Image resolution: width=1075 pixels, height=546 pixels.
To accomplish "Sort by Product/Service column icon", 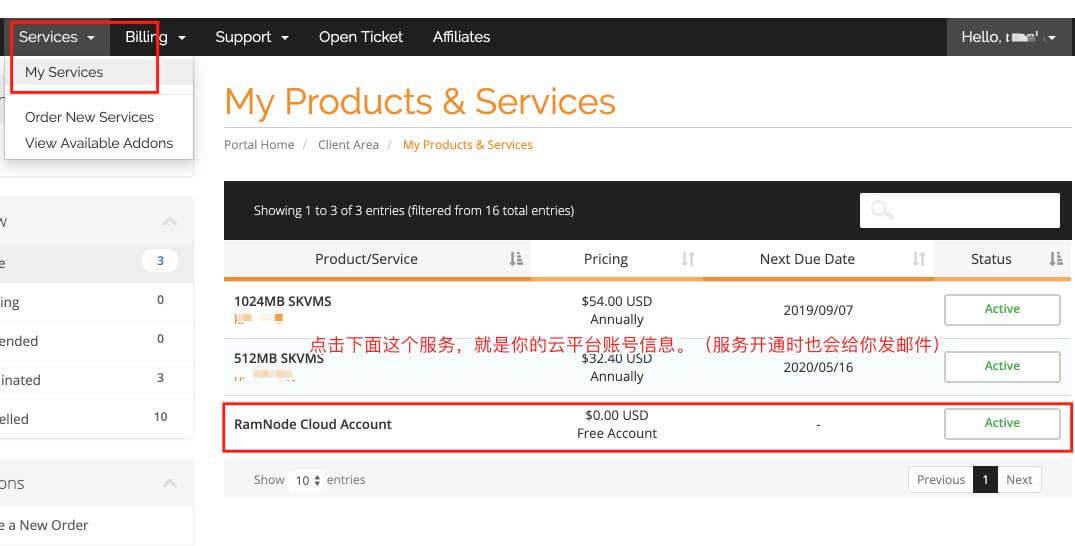I will tap(516, 259).
